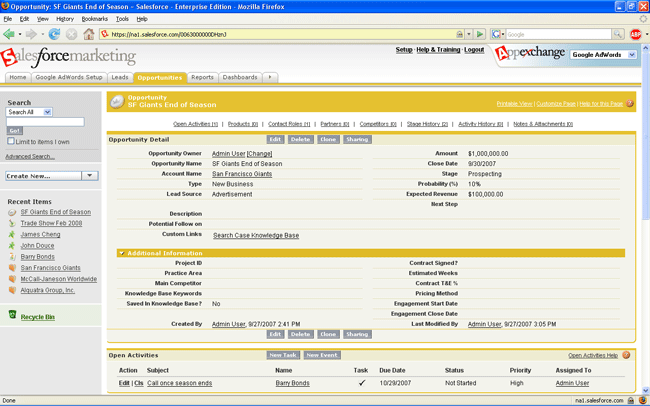Open the Search All dropdown
650x406 pixels.
(29, 112)
